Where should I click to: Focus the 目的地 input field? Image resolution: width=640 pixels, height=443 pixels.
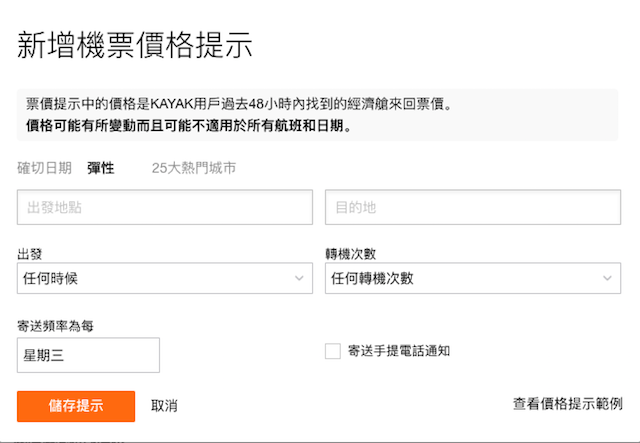tap(473, 207)
